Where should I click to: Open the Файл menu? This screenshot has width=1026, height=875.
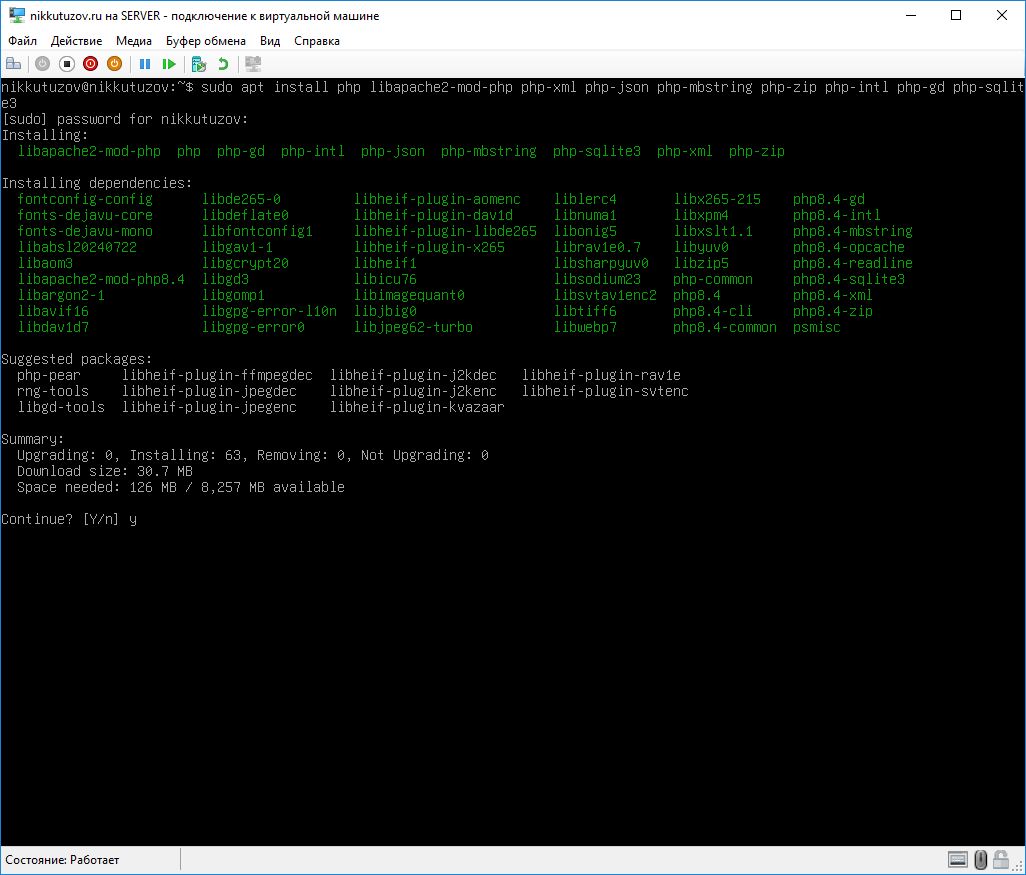22,41
